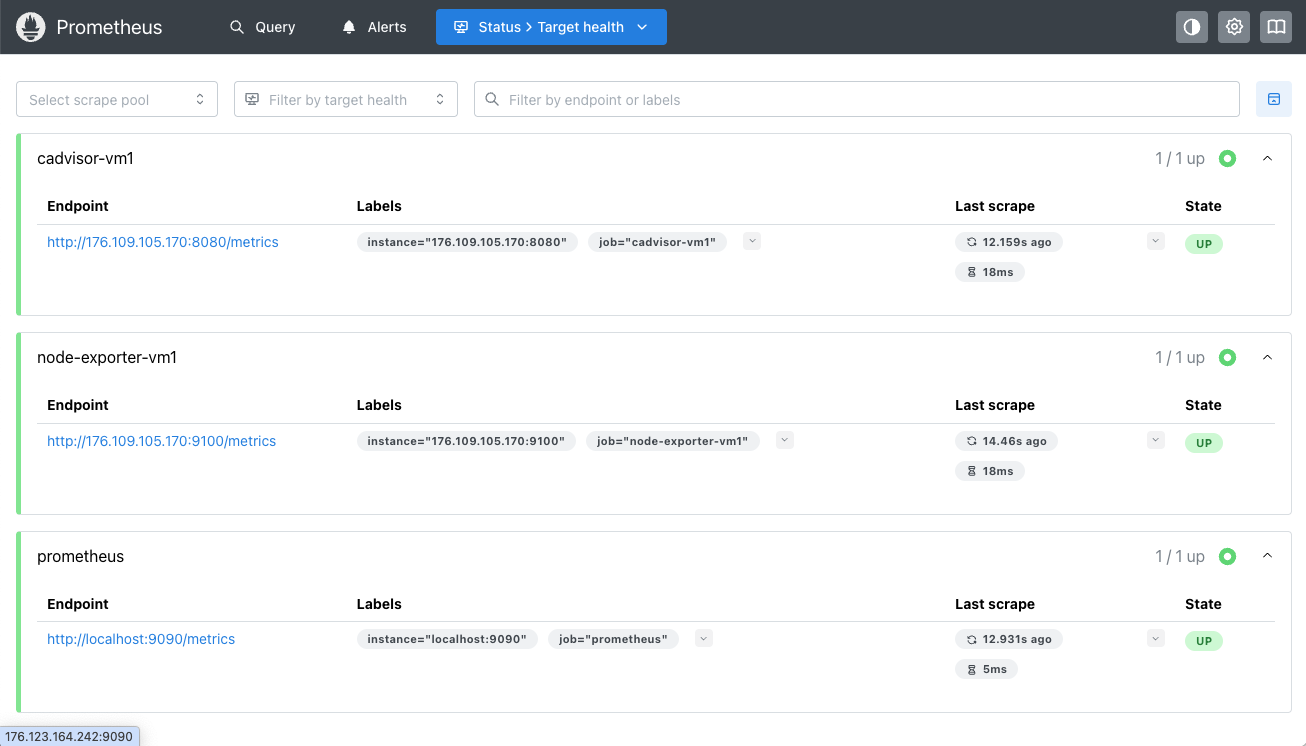This screenshot has width=1306, height=746.
Task: Click the green health ring for node-exporter-vm1
Action: click(1227, 357)
